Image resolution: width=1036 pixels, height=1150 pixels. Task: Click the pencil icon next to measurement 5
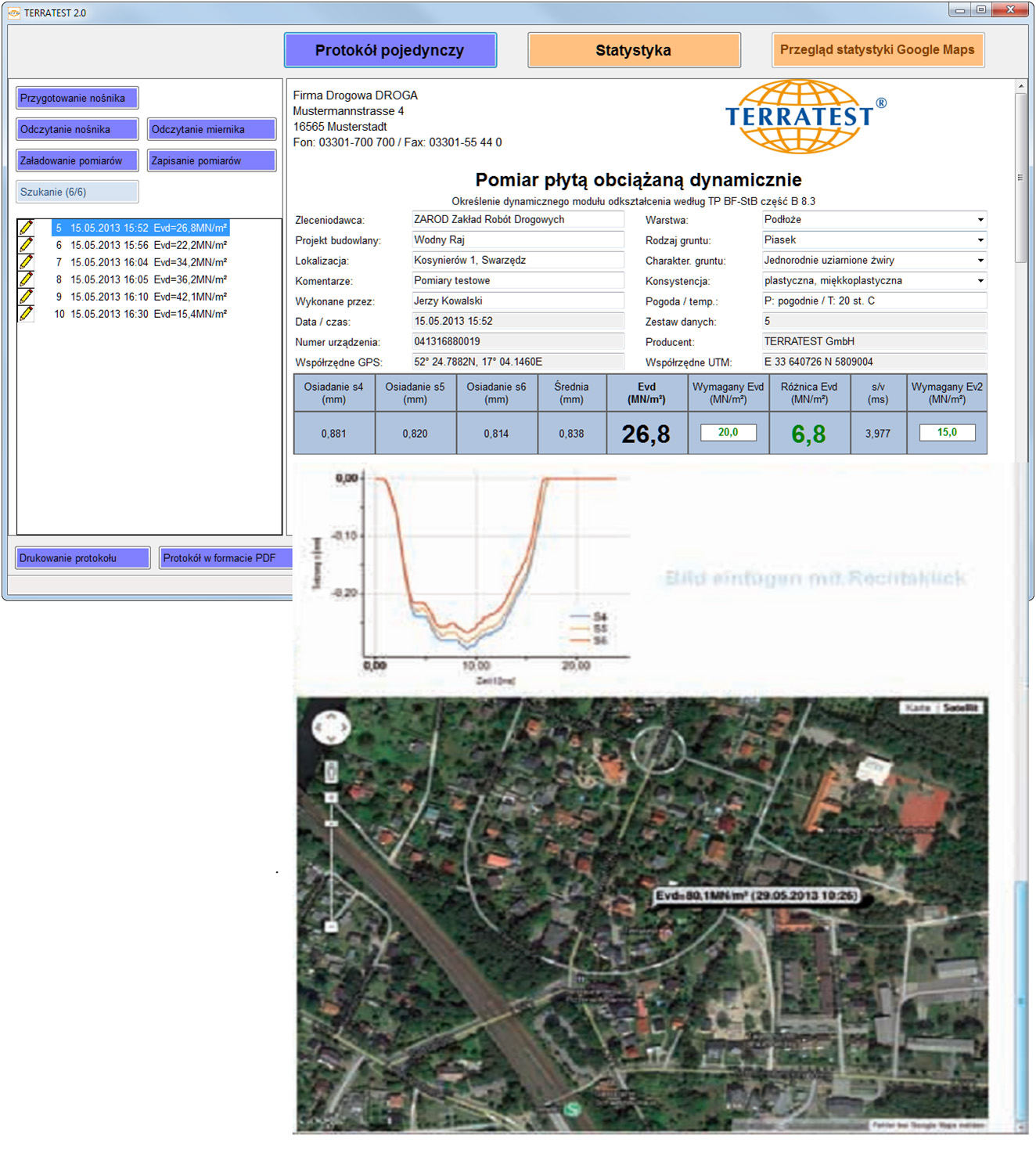click(x=26, y=228)
